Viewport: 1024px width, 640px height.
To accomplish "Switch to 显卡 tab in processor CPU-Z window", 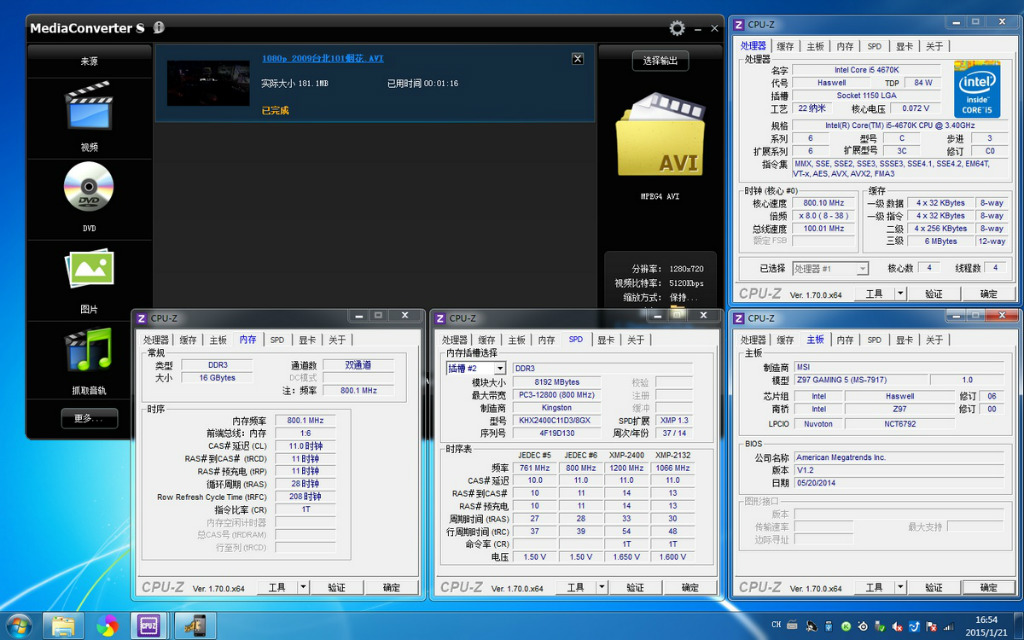I will coord(904,46).
